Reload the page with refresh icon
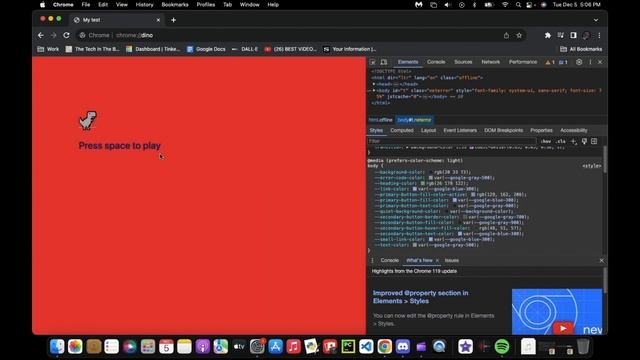Viewport: 640px width, 360px height. (66, 36)
